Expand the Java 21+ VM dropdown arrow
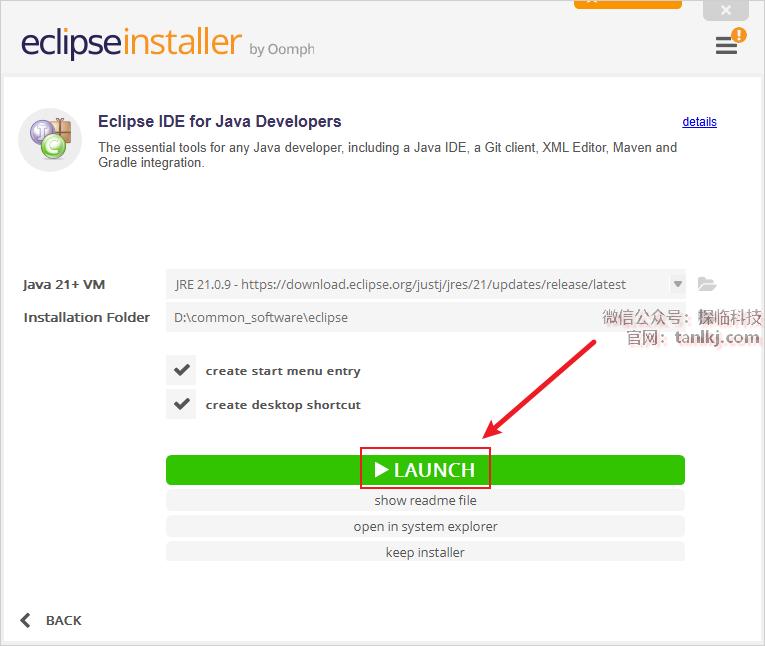The width and height of the screenshot is (765, 646). (678, 284)
